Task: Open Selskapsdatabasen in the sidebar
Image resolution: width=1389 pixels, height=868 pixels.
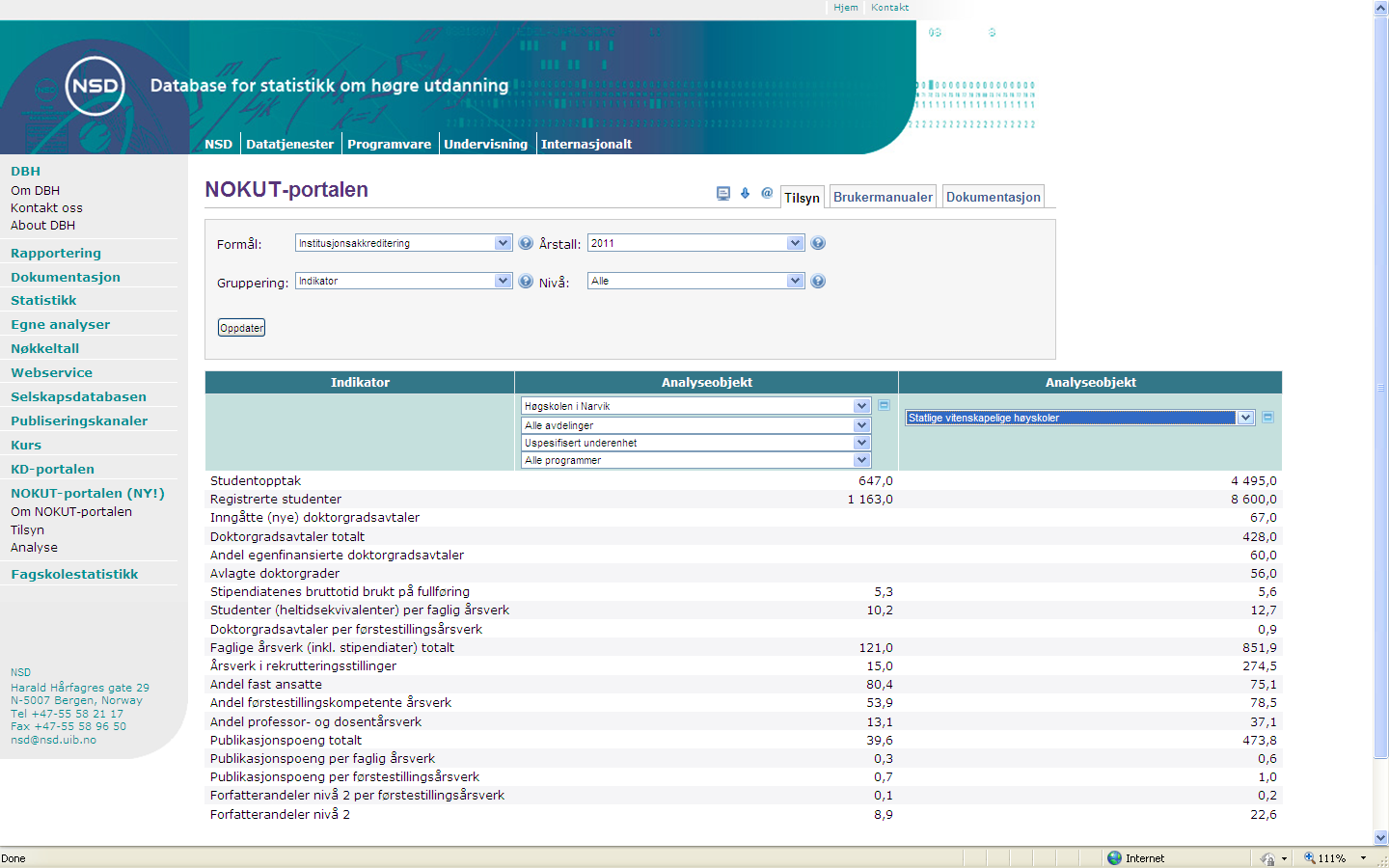Action: click(79, 397)
